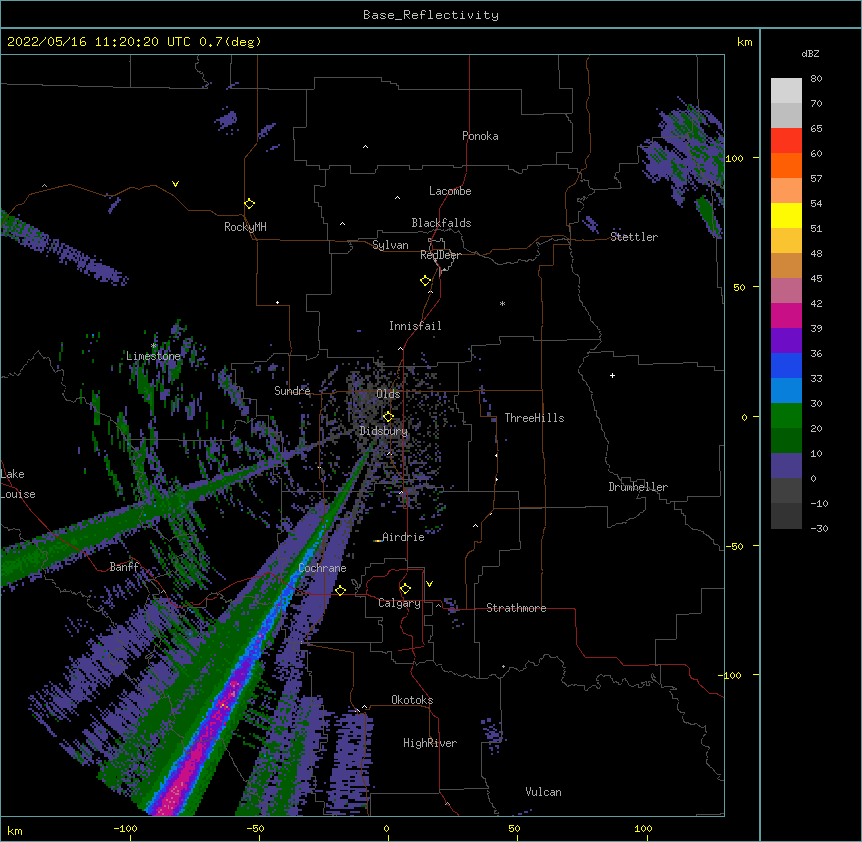862x842 pixels.
Task: Pick the red 60-65 dBZ color swatch
Action: [x=786, y=141]
